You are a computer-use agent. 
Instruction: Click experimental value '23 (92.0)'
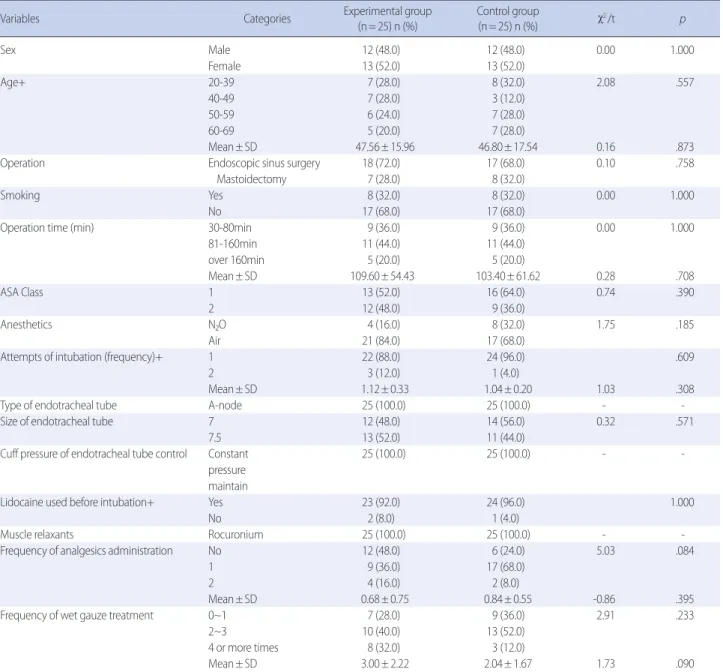point(381,502)
